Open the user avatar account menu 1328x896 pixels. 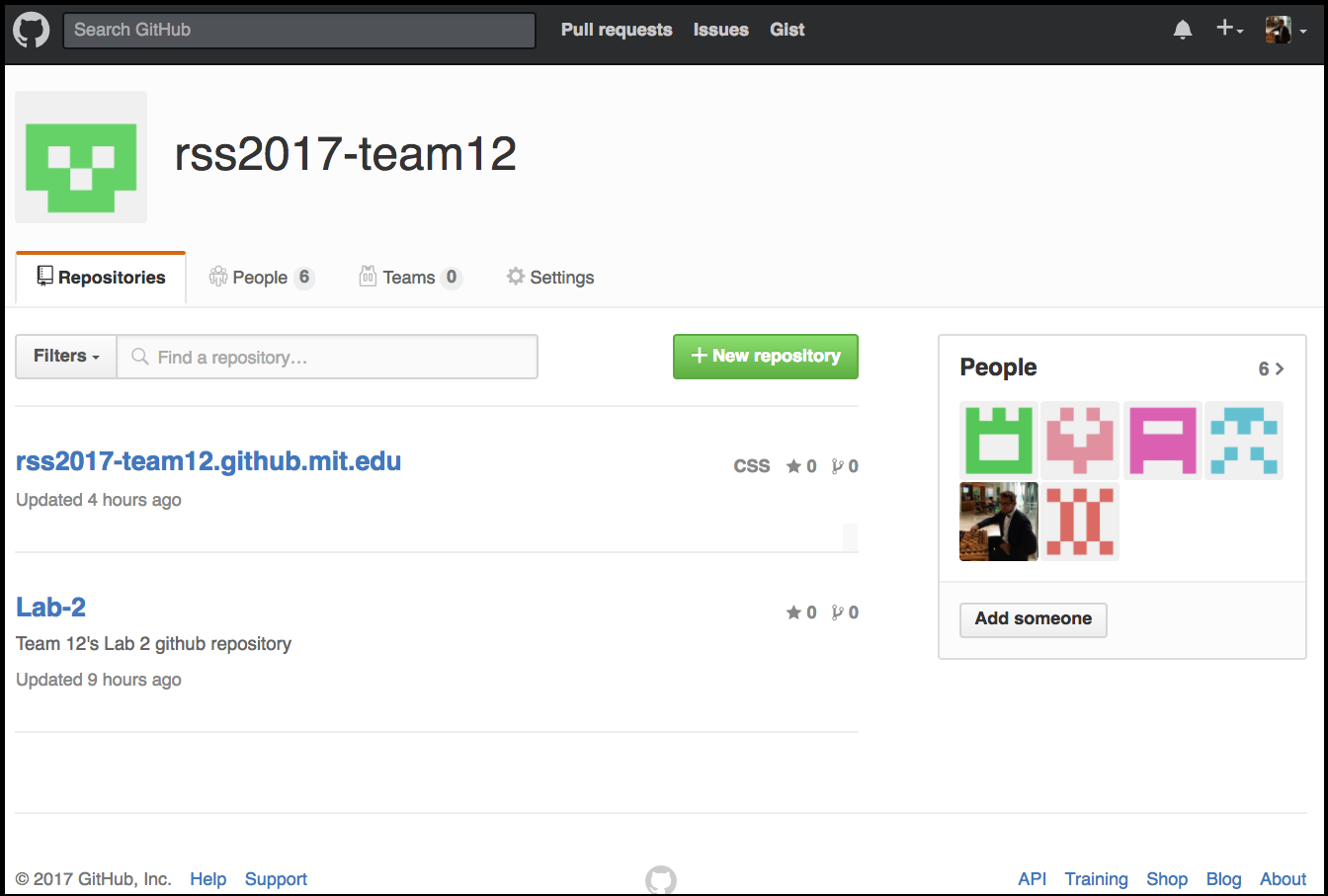(x=1286, y=30)
